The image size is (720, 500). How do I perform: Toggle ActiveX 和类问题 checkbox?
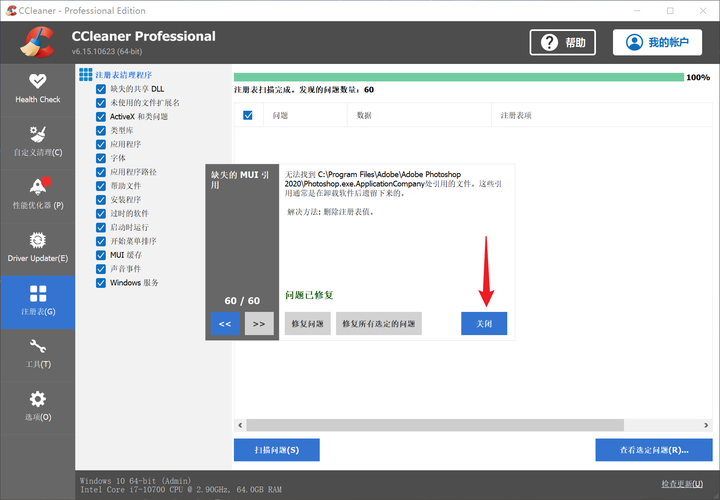[101, 117]
